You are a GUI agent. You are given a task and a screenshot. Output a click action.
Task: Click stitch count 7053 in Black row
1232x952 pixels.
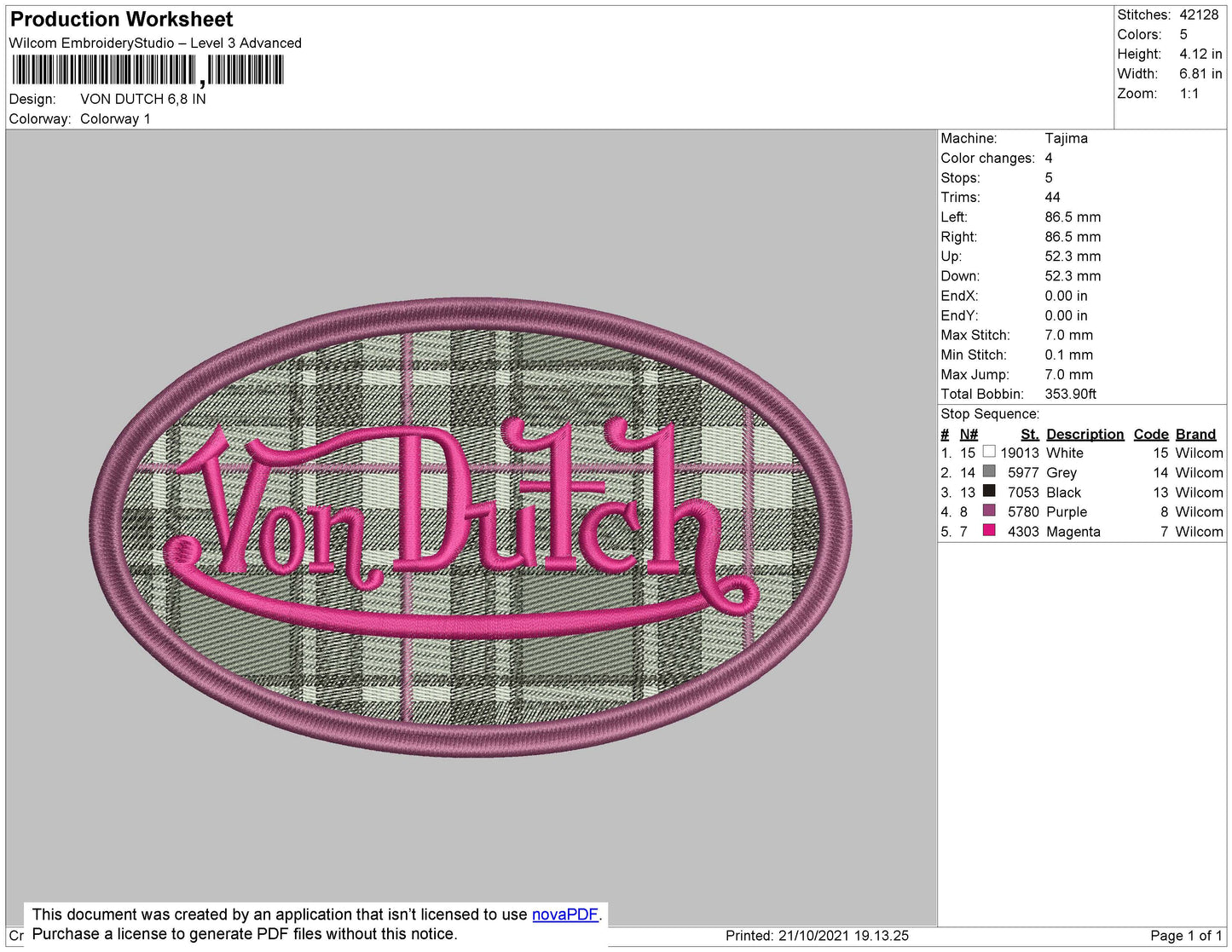point(1023,493)
